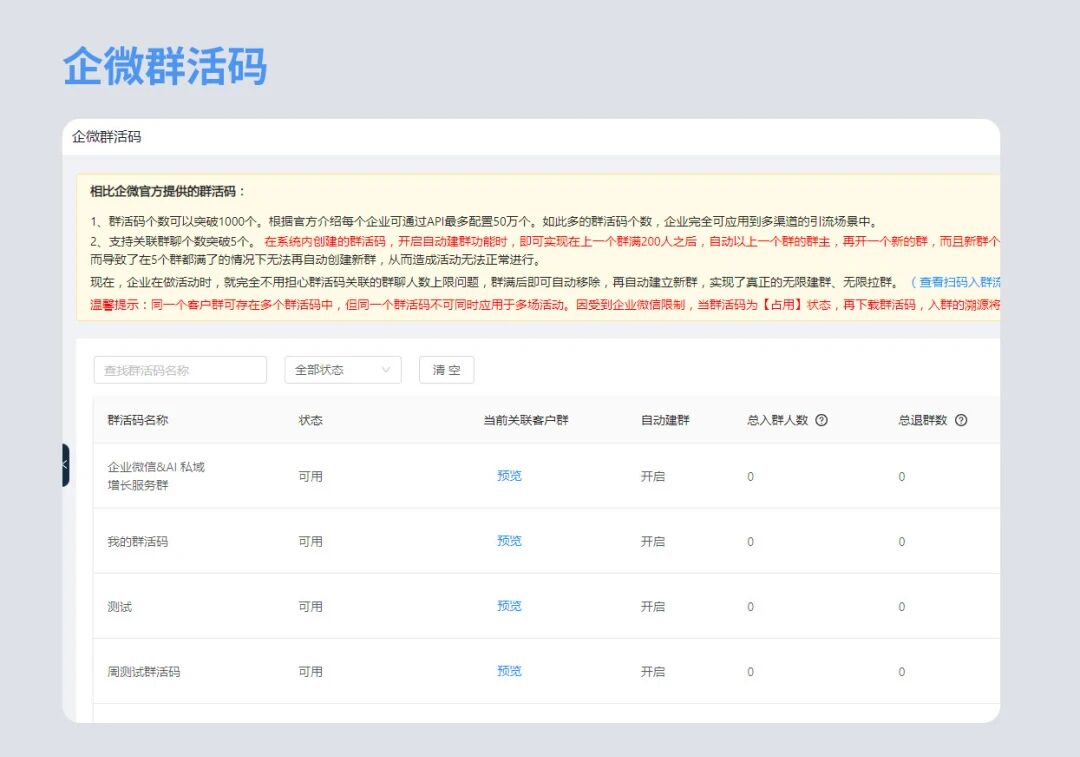The width and height of the screenshot is (1080, 757).
Task: Select the 我的群活码 row name
Action: coord(138,542)
